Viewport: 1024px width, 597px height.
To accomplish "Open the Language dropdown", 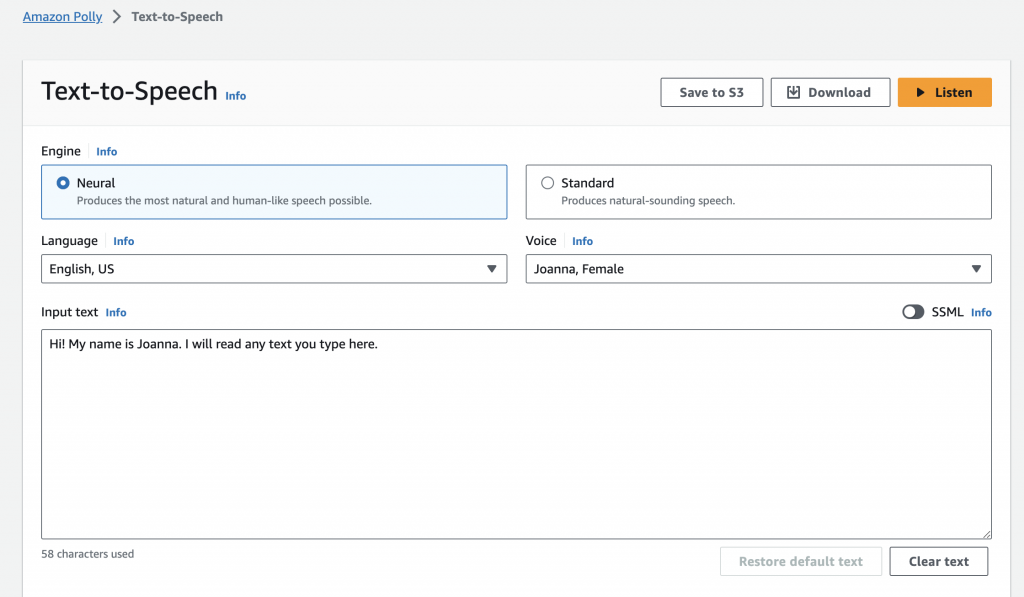I will click(x=273, y=269).
